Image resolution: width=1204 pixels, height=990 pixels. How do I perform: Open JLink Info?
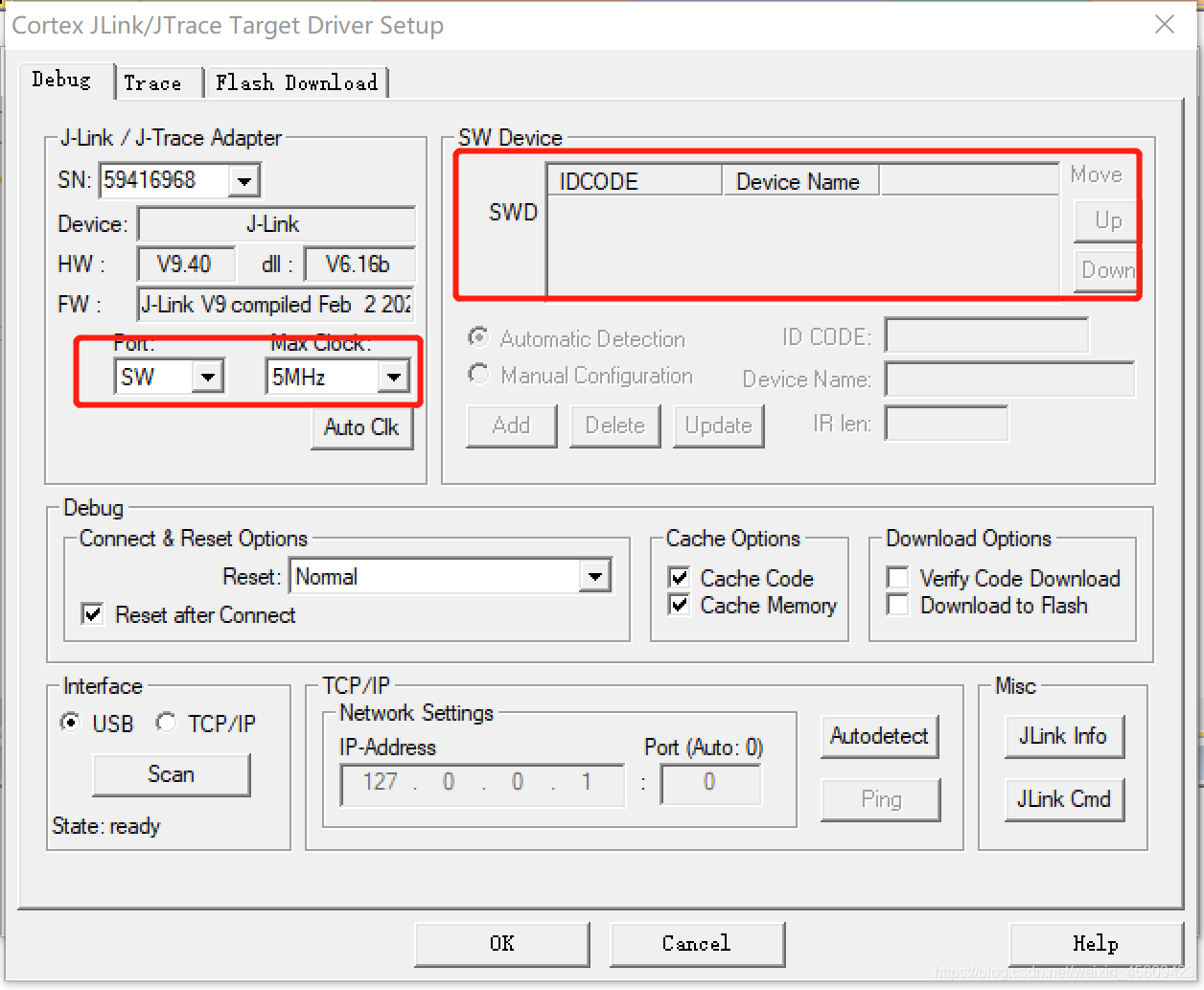(1063, 736)
